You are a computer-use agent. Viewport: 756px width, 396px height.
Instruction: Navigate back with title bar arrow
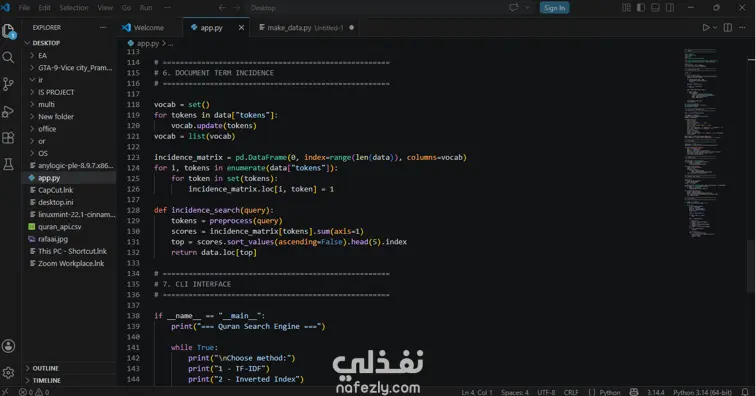point(222,8)
